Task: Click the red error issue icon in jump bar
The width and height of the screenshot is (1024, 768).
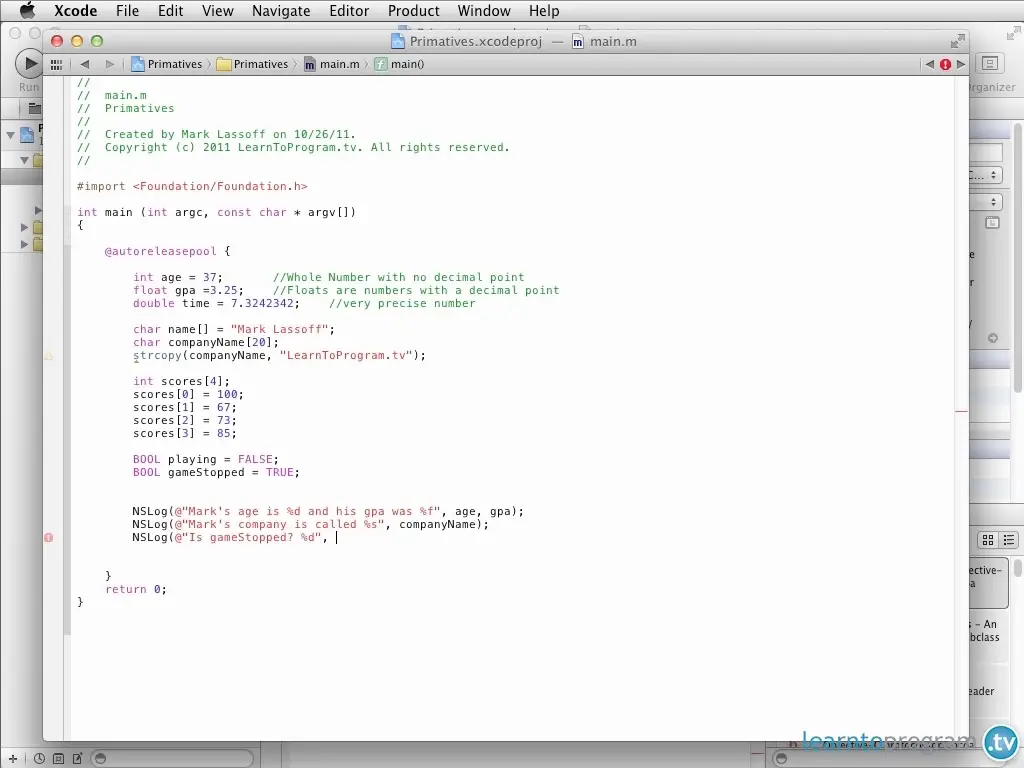Action: [x=945, y=63]
